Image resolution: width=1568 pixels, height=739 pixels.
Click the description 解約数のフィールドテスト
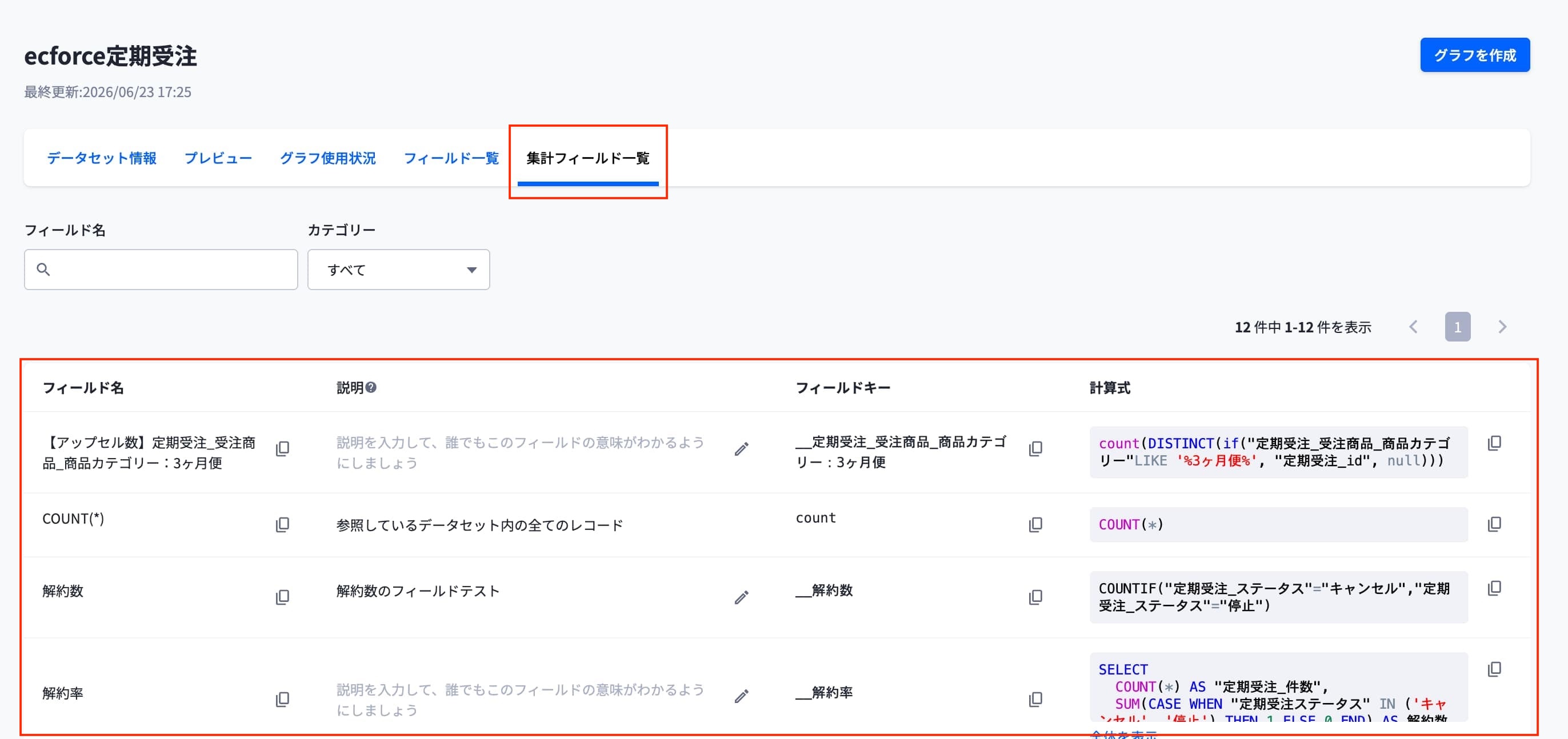point(418,591)
